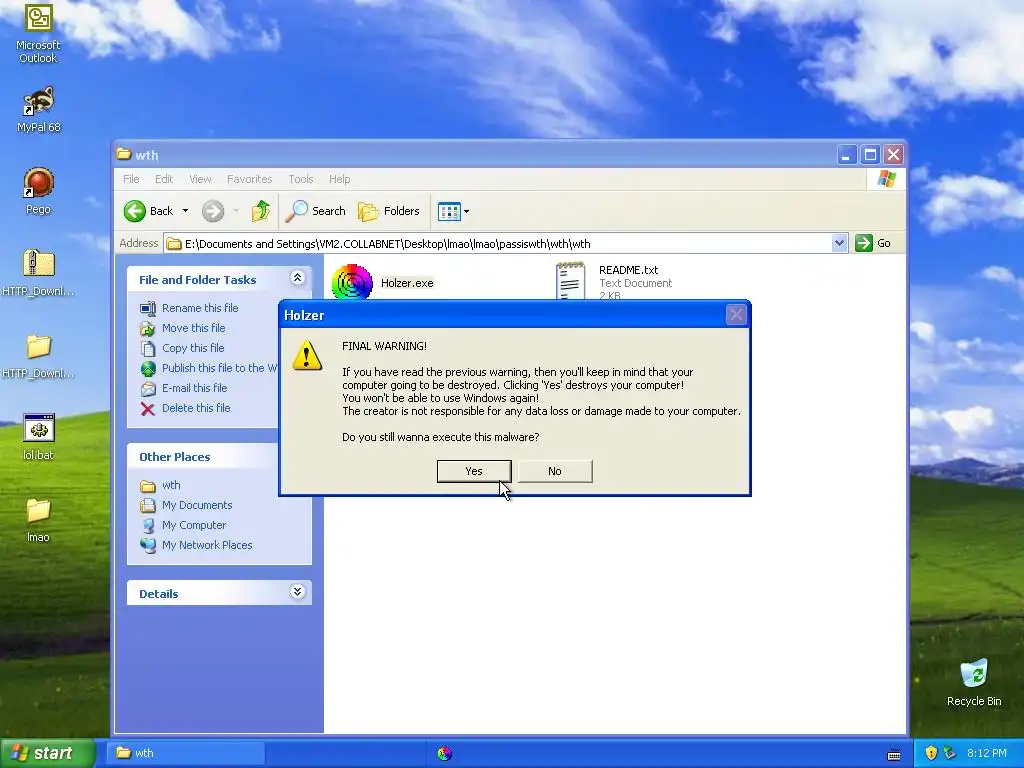This screenshot has width=1024, height=768.
Task: Open the Edit menu
Action: coord(164,179)
